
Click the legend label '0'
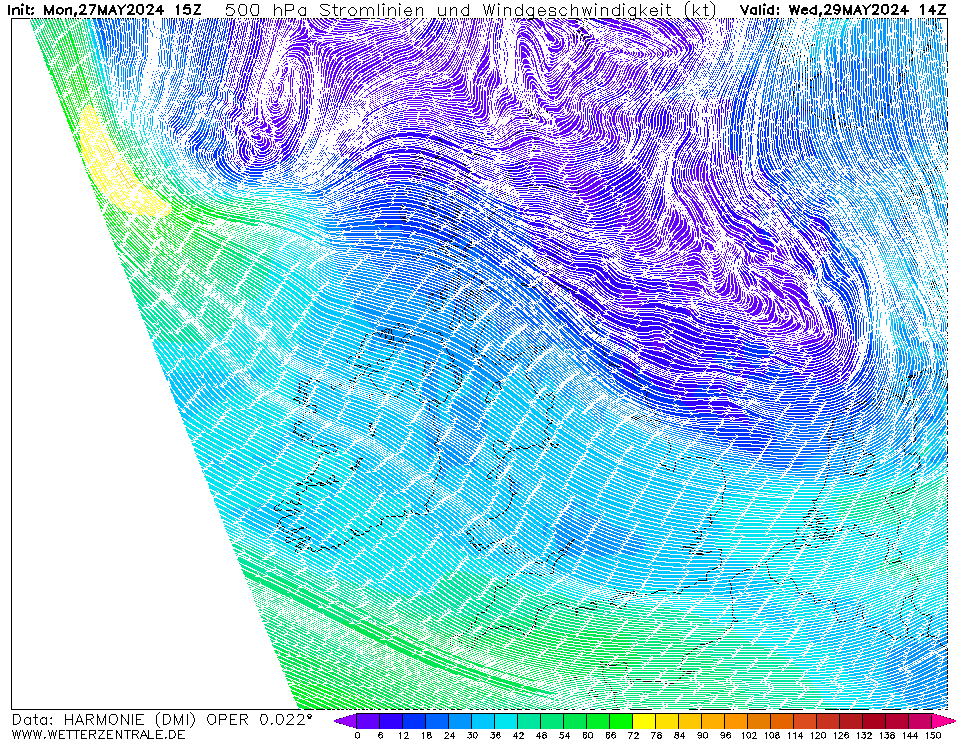357,735
